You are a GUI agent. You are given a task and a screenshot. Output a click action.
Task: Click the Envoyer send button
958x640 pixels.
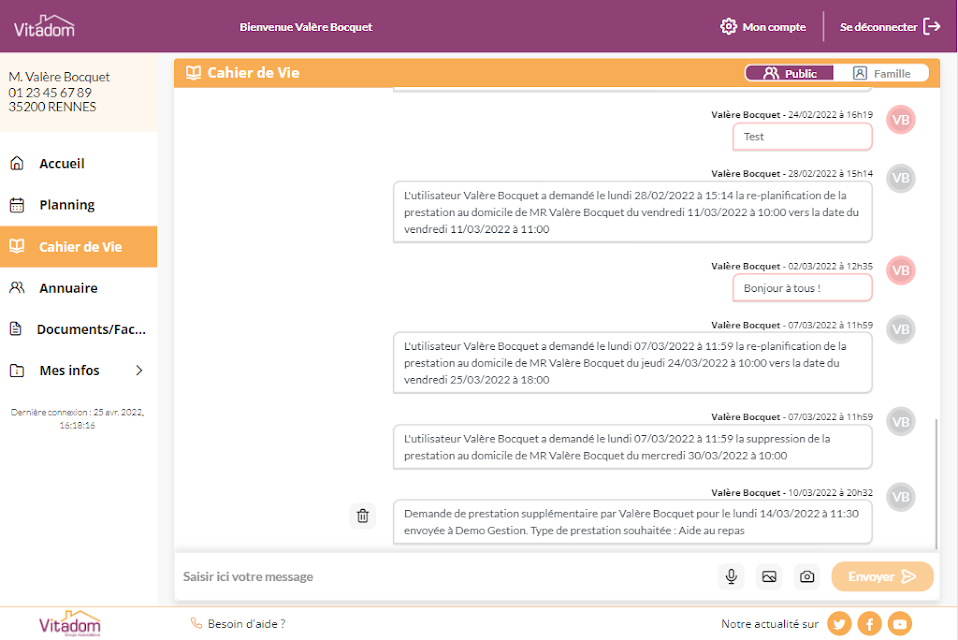[x=882, y=576]
